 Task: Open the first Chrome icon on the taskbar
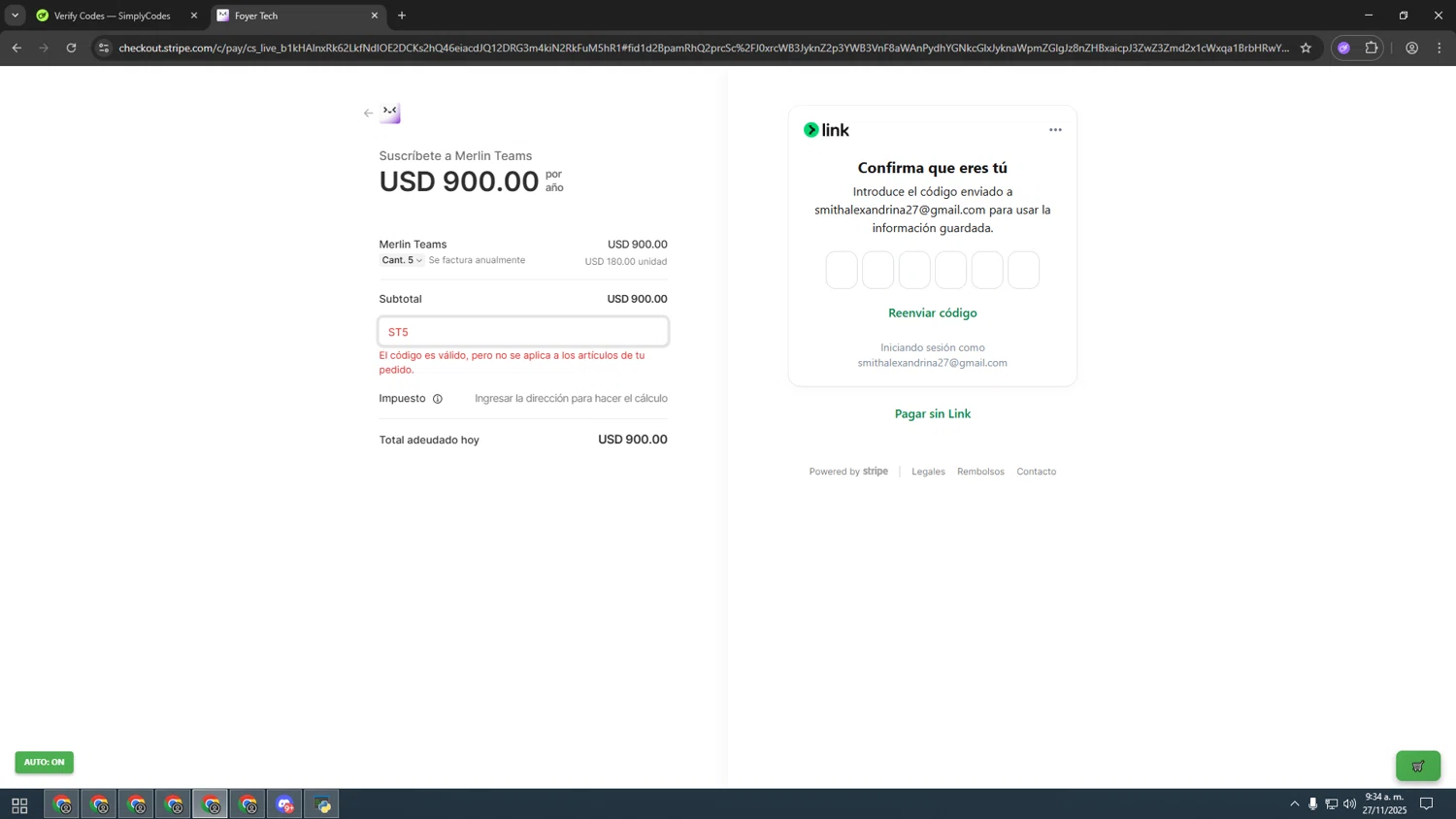tap(62, 804)
